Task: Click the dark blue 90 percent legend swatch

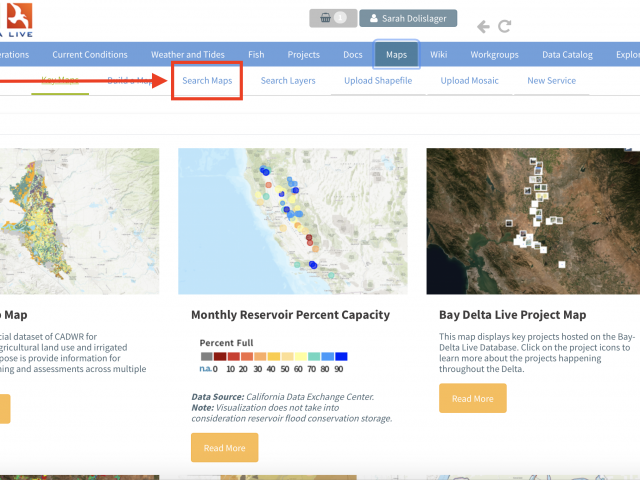Action: click(341, 356)
